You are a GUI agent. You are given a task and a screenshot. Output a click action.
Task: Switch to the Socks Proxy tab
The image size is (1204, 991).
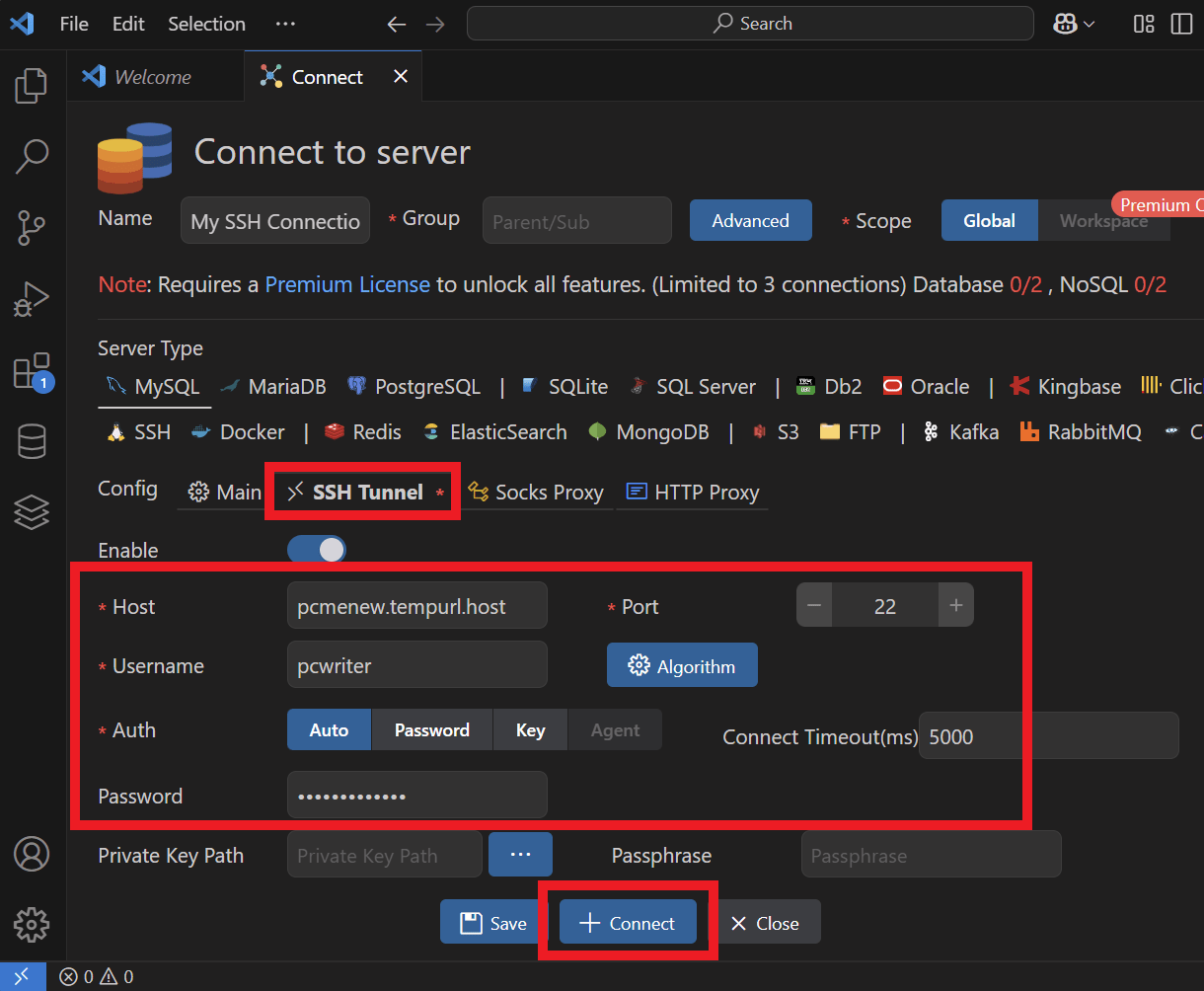536,492
